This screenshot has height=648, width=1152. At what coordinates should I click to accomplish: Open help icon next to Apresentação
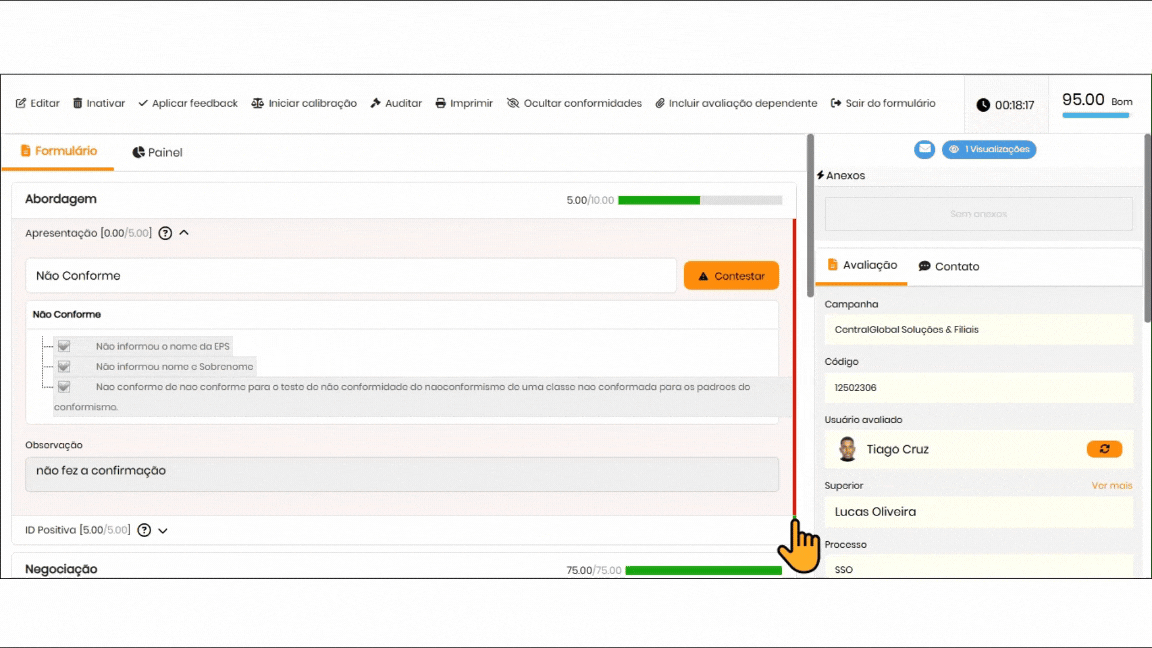pyautogui.click(x=166, y=234)
